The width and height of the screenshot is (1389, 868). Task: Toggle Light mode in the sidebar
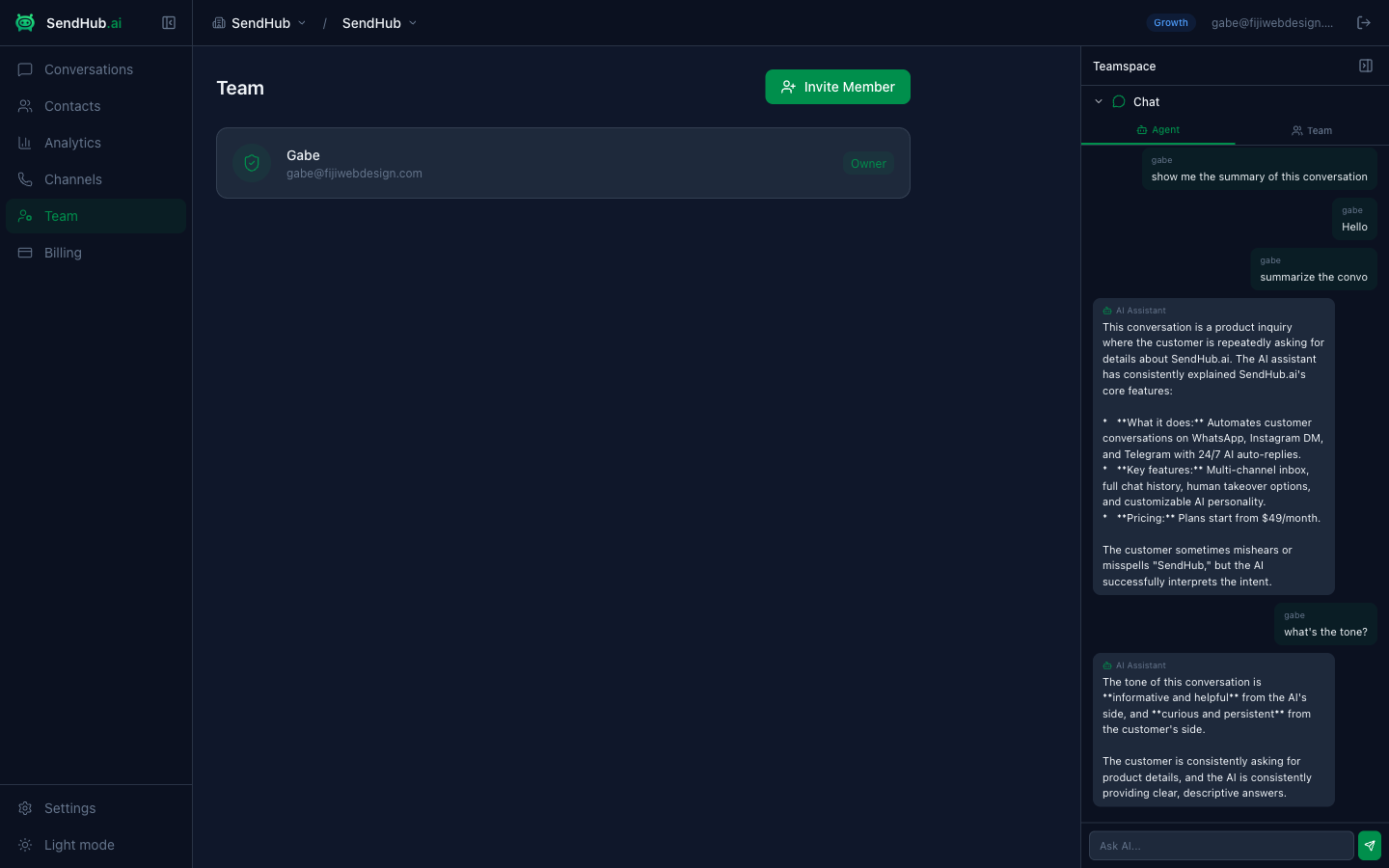(96, 845)
